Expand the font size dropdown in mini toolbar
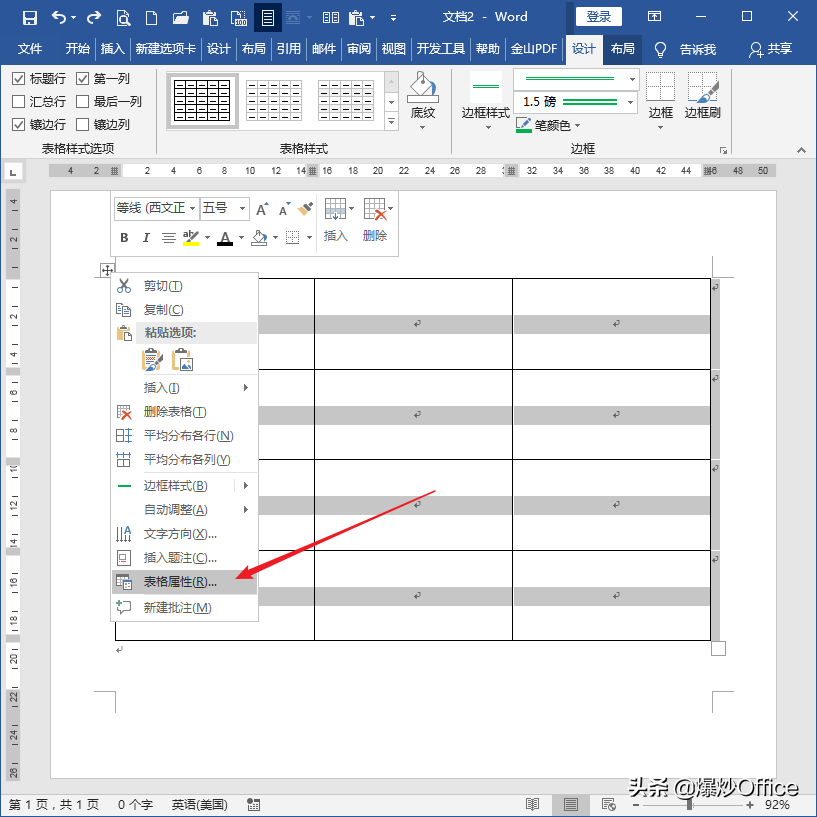The image size is (817, 817). click(x=240, y=207)
